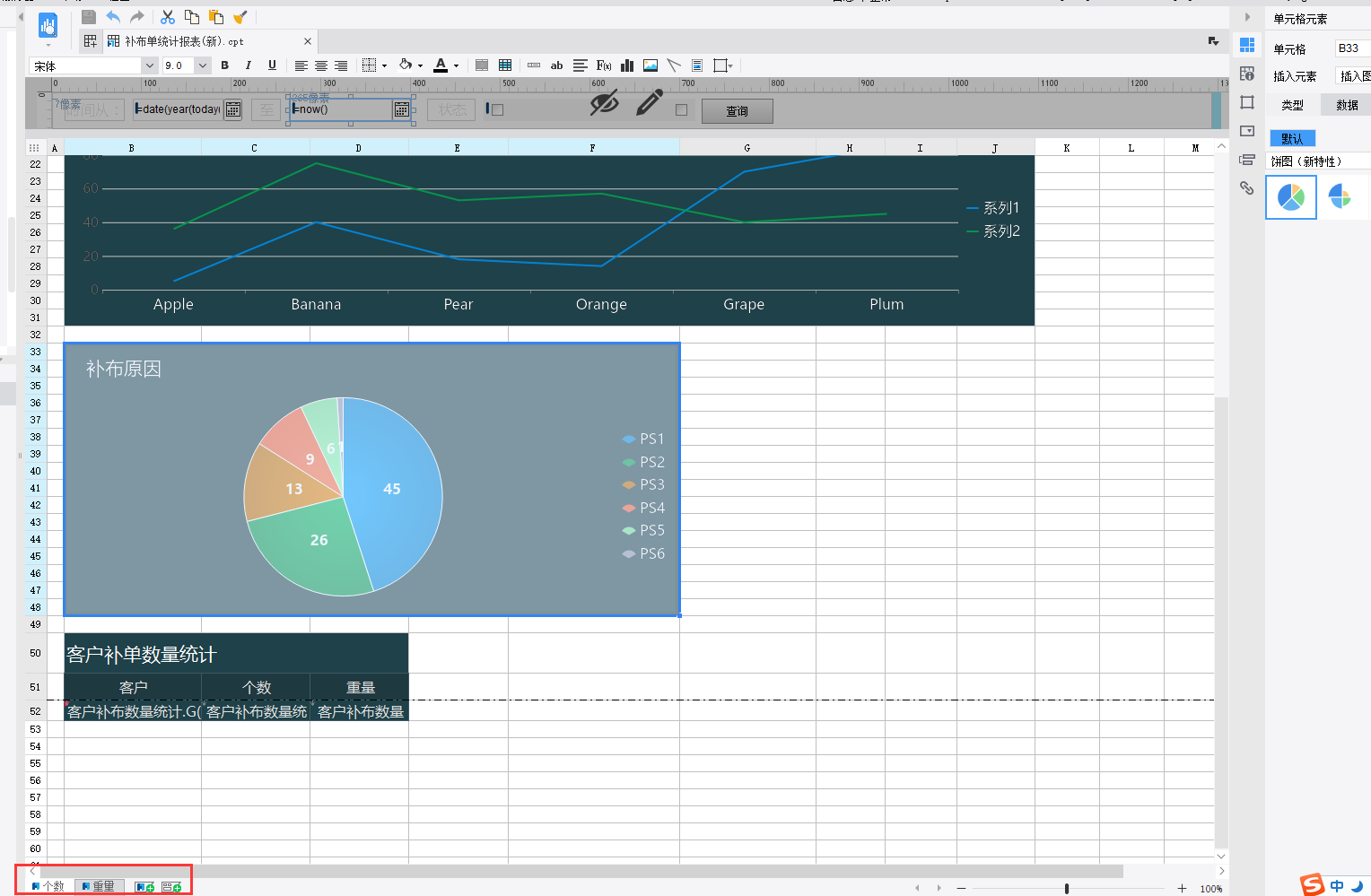Open the font size 9.0 dropdown

coord(203,65)
